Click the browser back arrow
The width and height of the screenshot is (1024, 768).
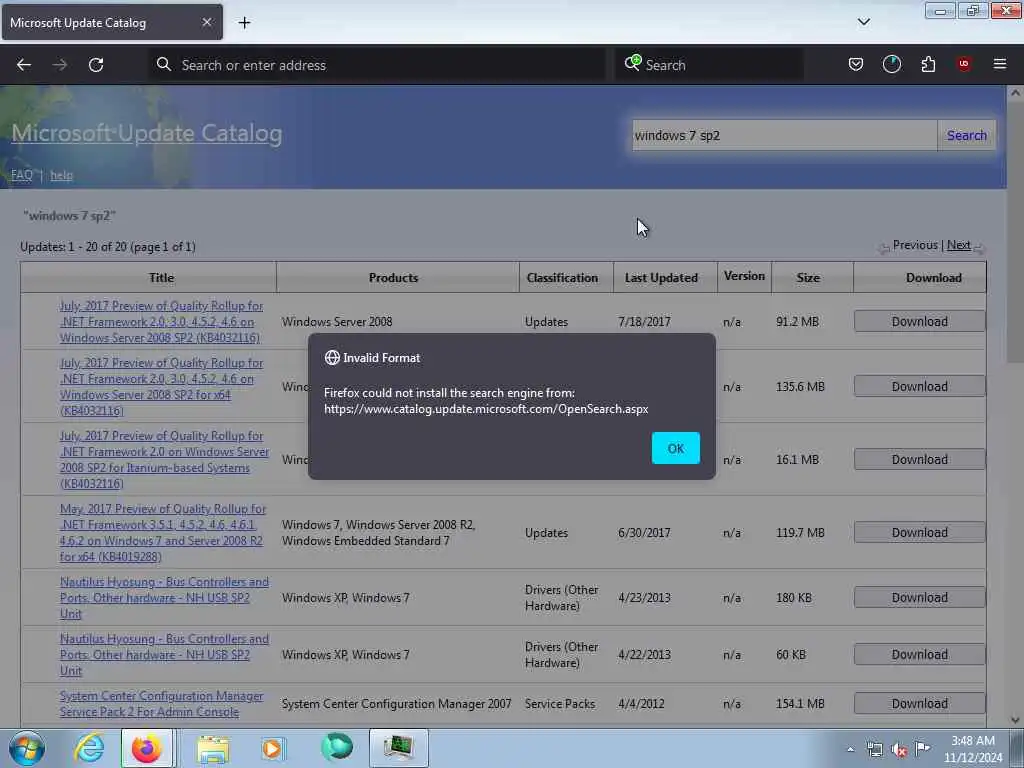point(24,65)
